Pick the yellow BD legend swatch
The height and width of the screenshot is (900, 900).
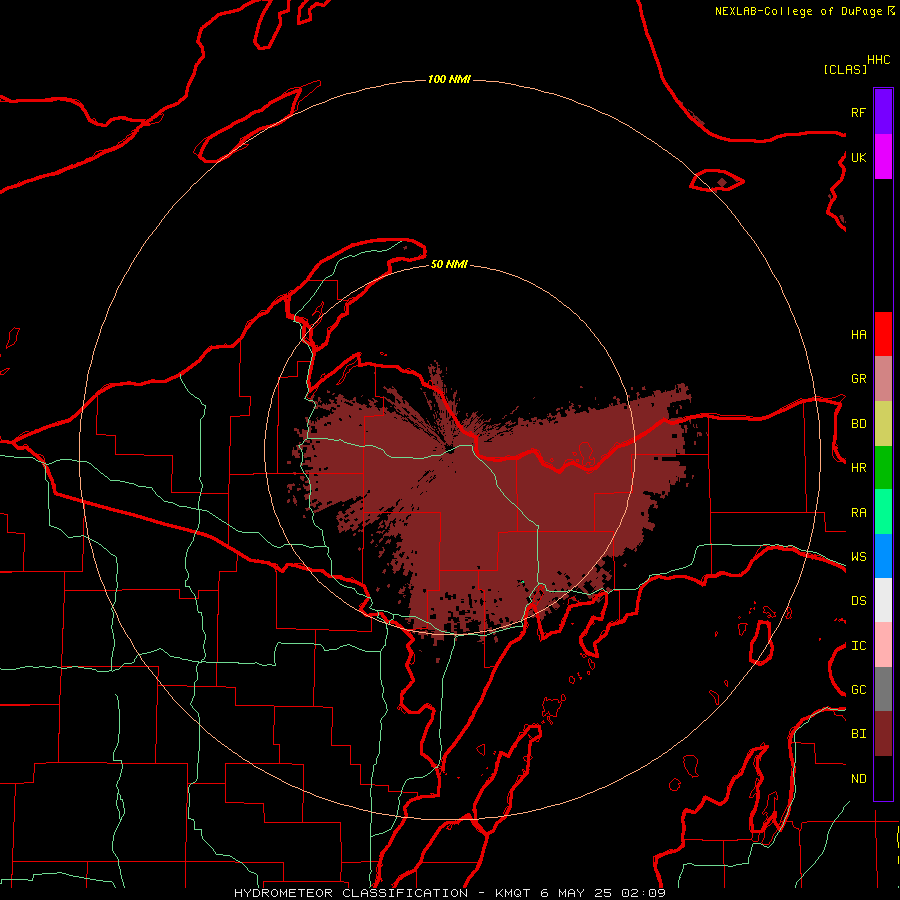(x=883, y=424)
